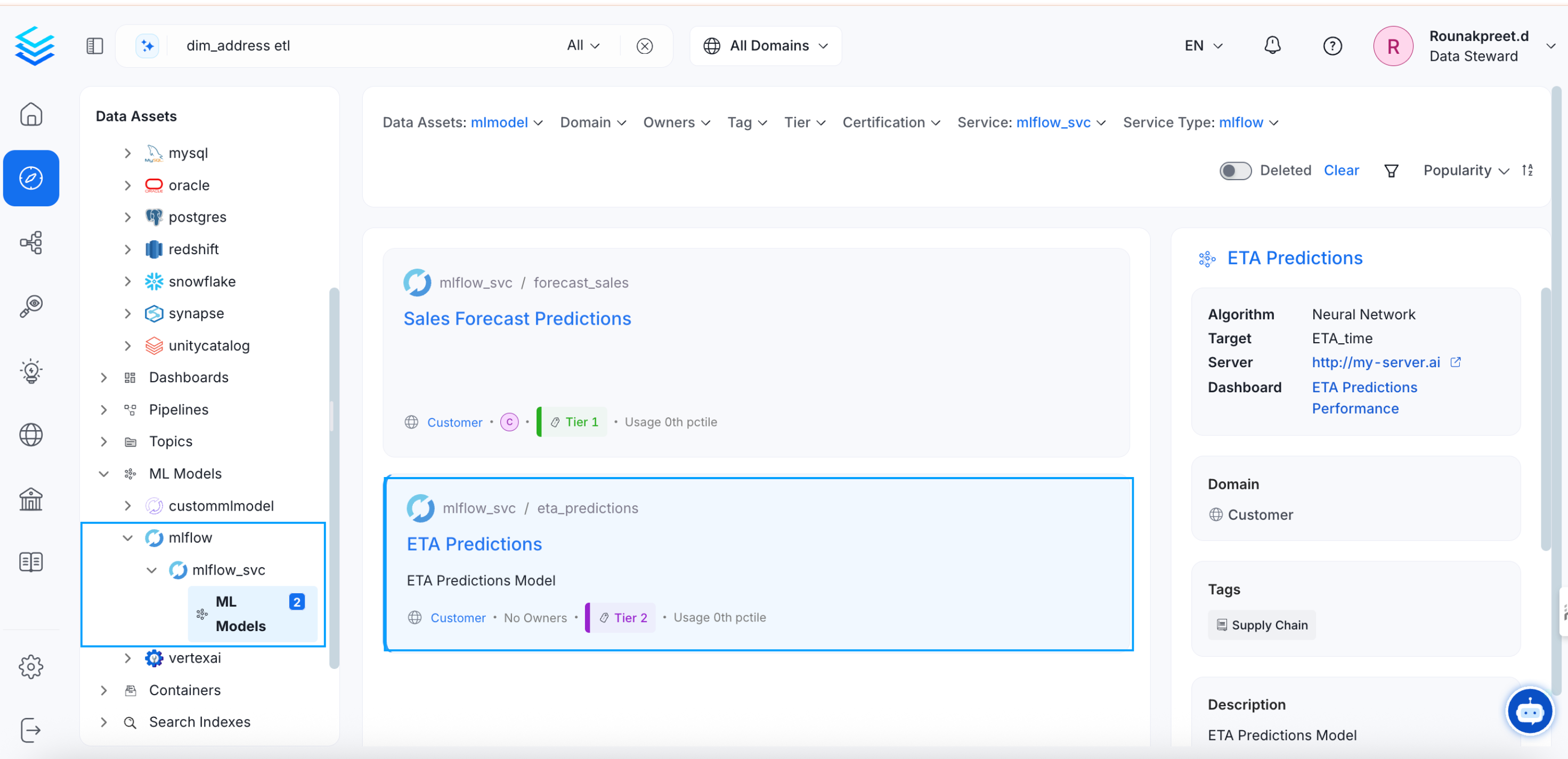Select the Explore compass icon in sidebar
Viewport: 1568px width, 759px height.
(x=31, y=178)
